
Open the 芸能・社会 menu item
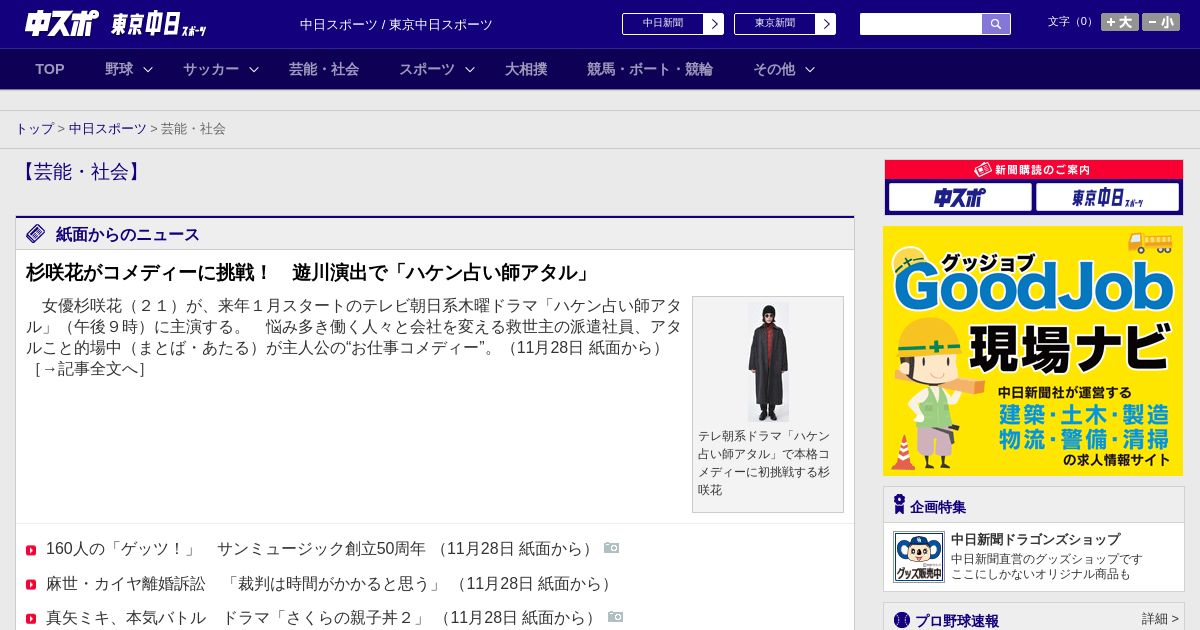324,69
